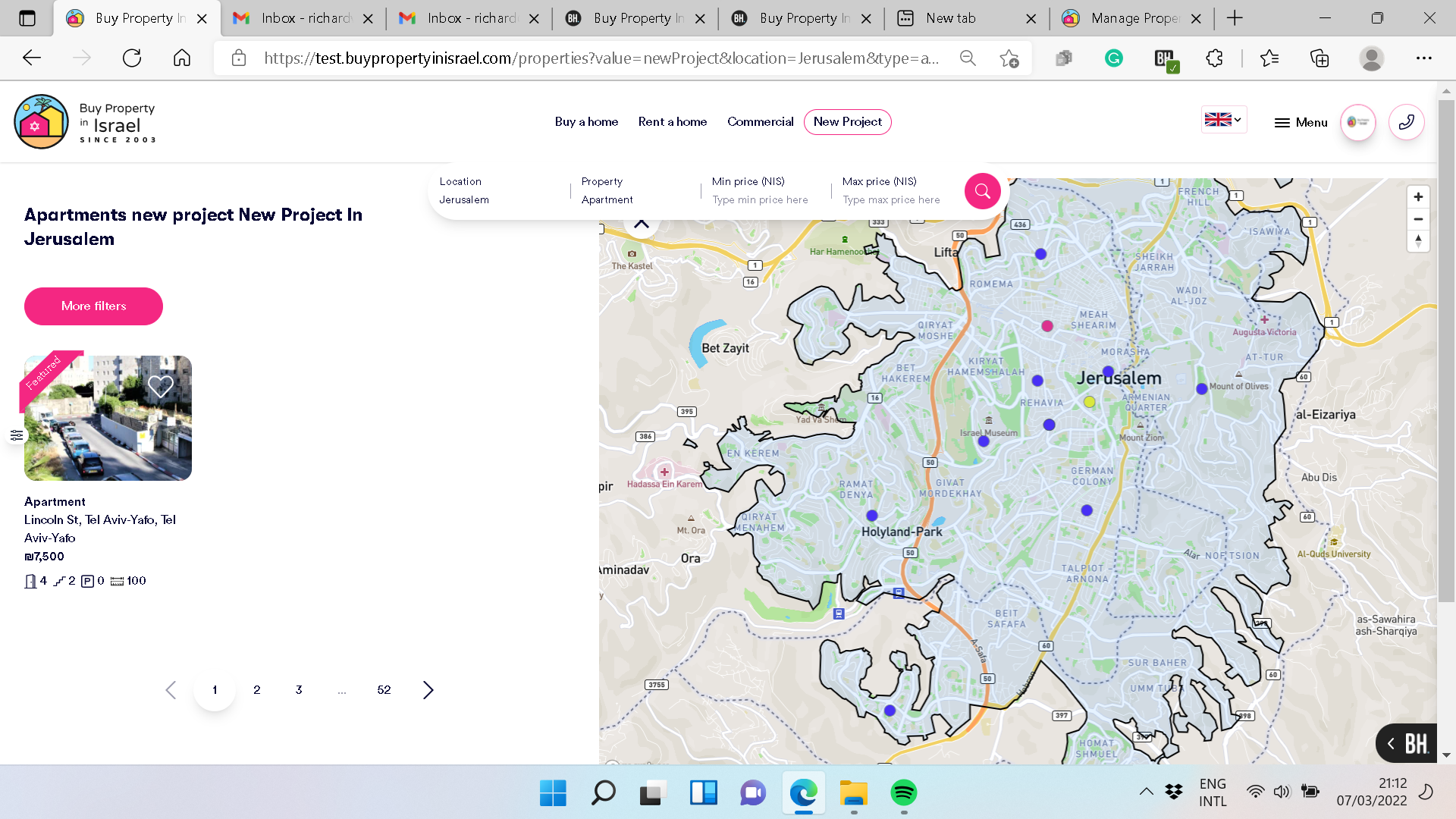Favorite the Lincoln St apartment heart icon

(160, 386)
